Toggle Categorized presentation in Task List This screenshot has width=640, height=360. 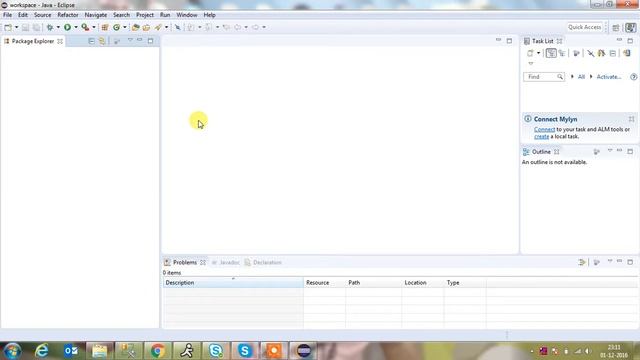[x=551, y=53]
